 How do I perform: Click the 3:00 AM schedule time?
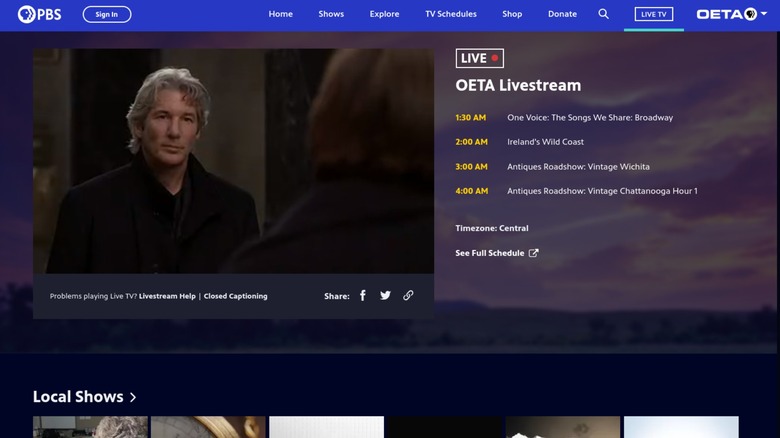coord(472,167)
